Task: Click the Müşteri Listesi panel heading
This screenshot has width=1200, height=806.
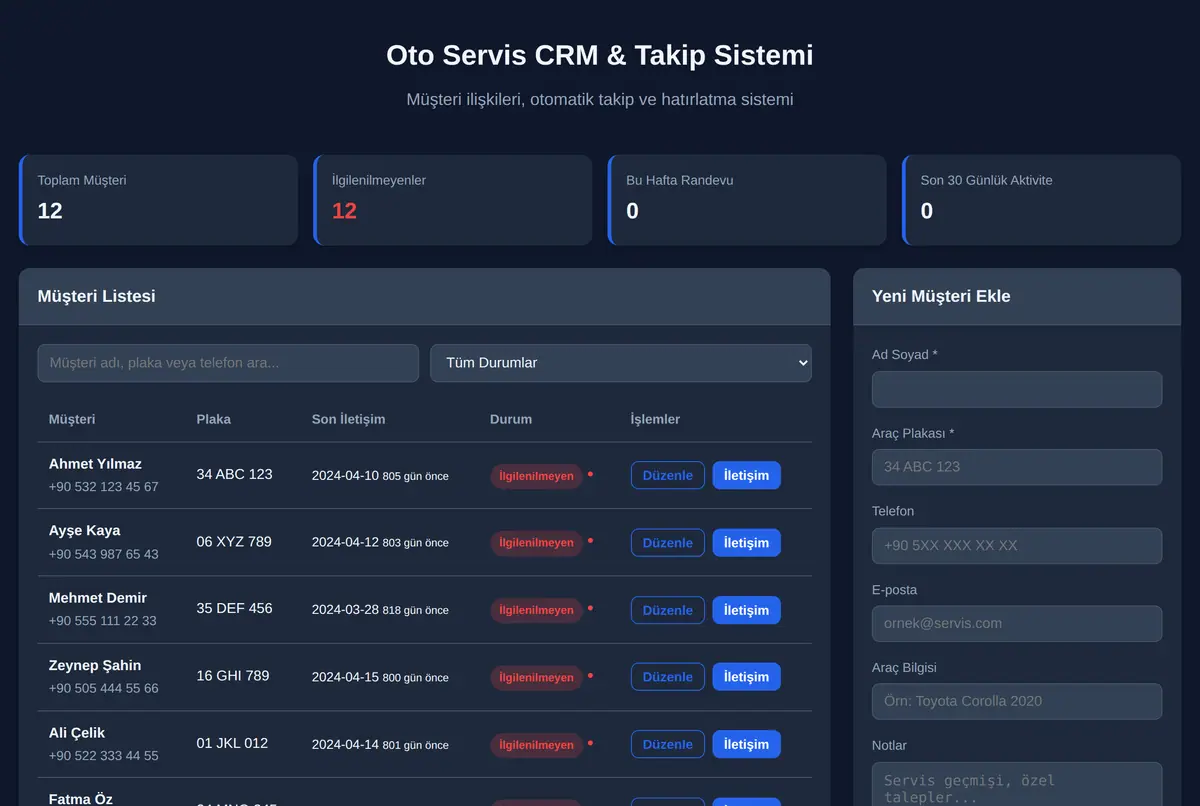Action: pos(97,296)
